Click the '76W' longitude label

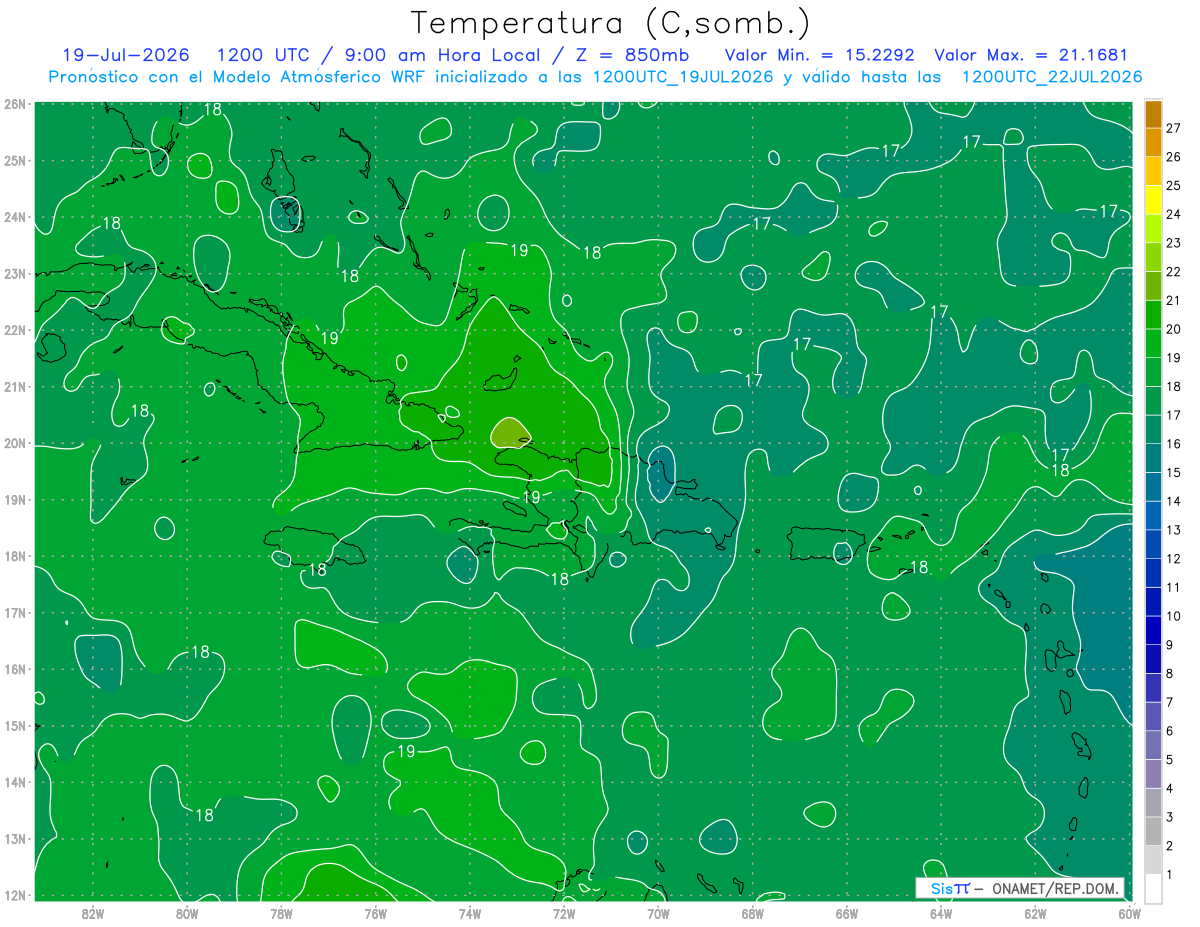click(375, 912)
